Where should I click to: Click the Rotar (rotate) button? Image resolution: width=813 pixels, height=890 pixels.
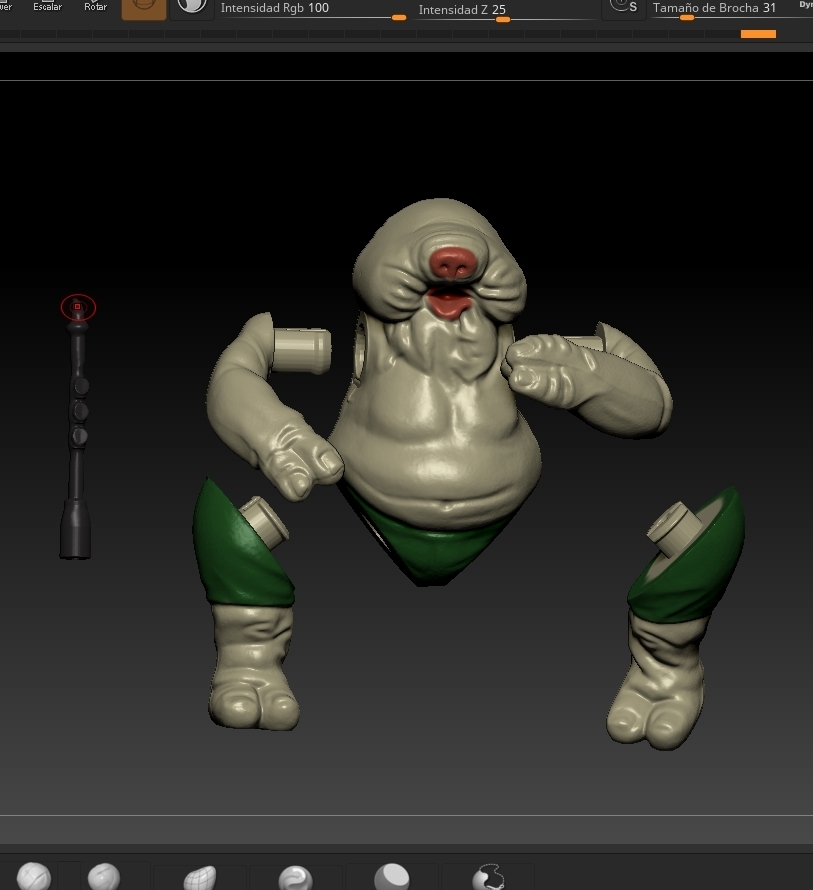coord(95,7)
